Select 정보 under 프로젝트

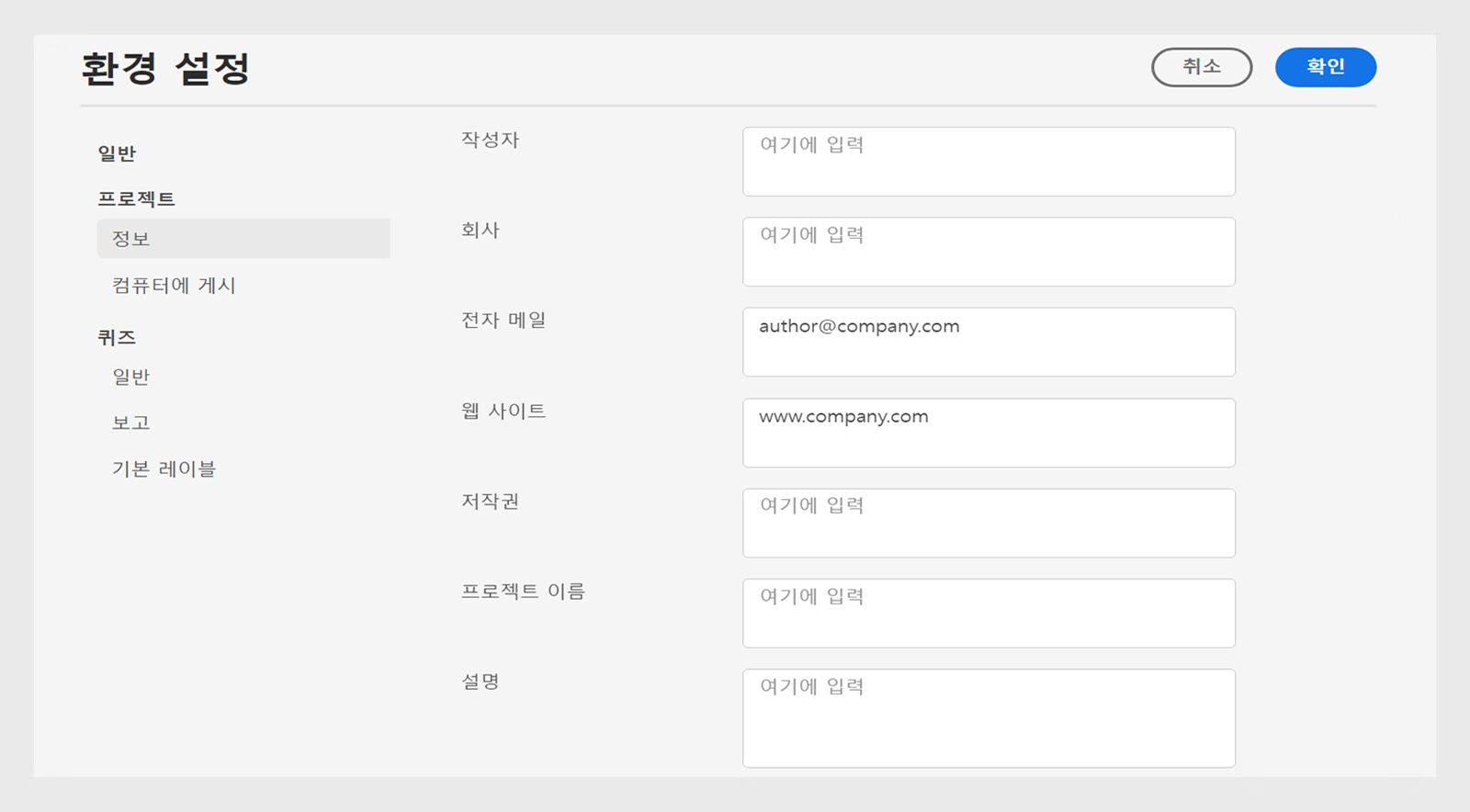131,239
